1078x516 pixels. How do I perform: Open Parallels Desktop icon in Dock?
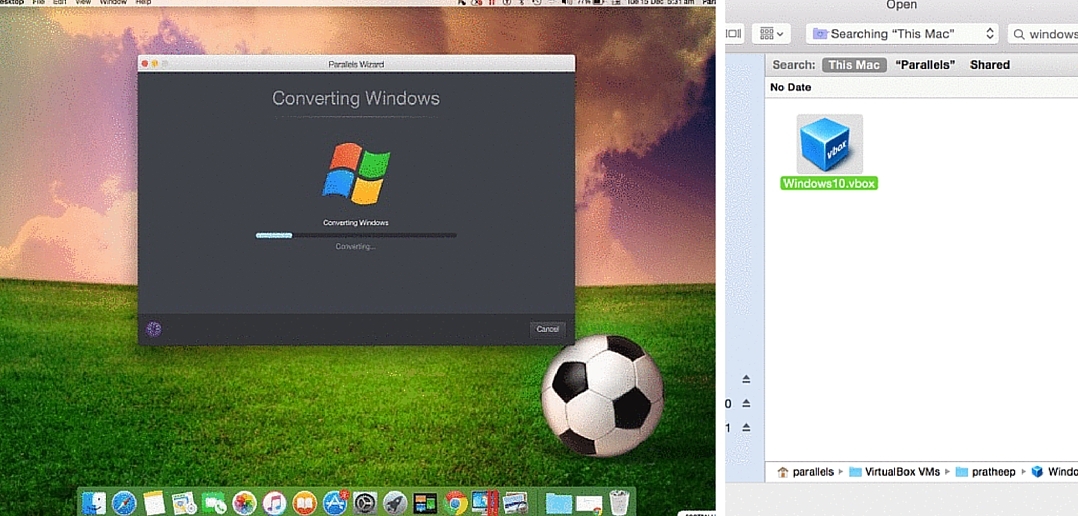pyautogui.click(x=485, y=503)
